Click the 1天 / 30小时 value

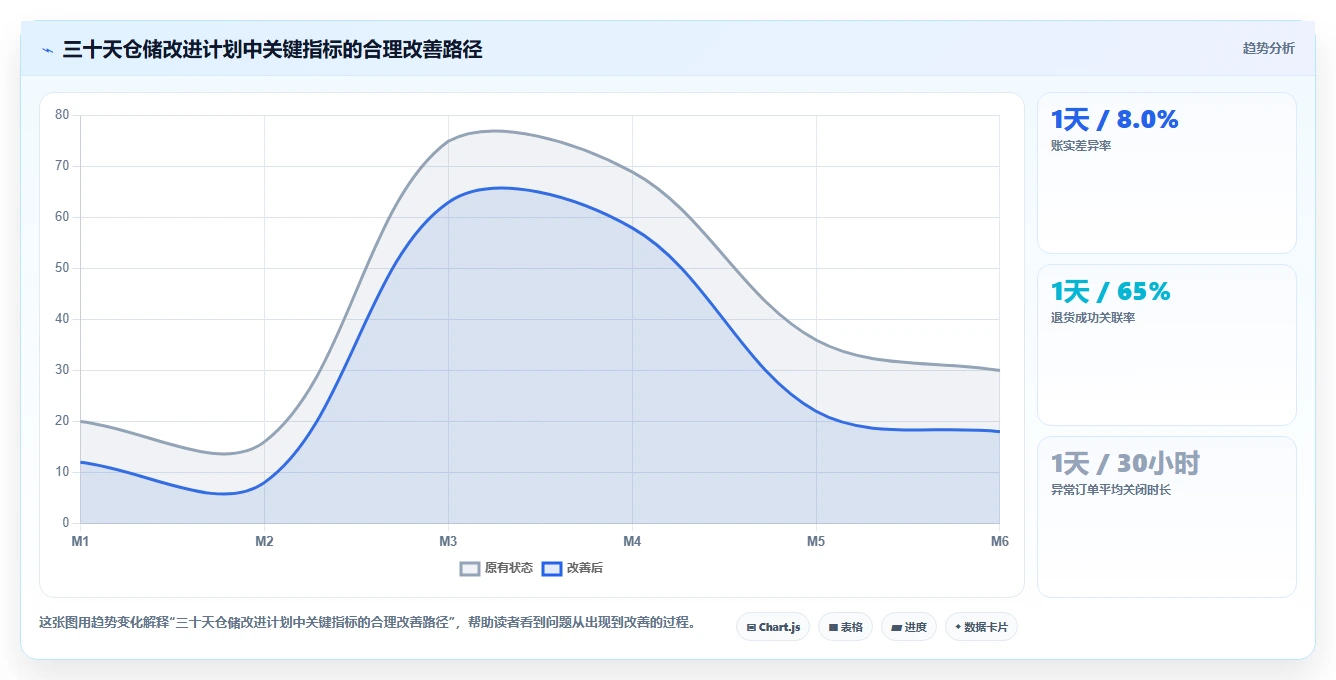1125,464
